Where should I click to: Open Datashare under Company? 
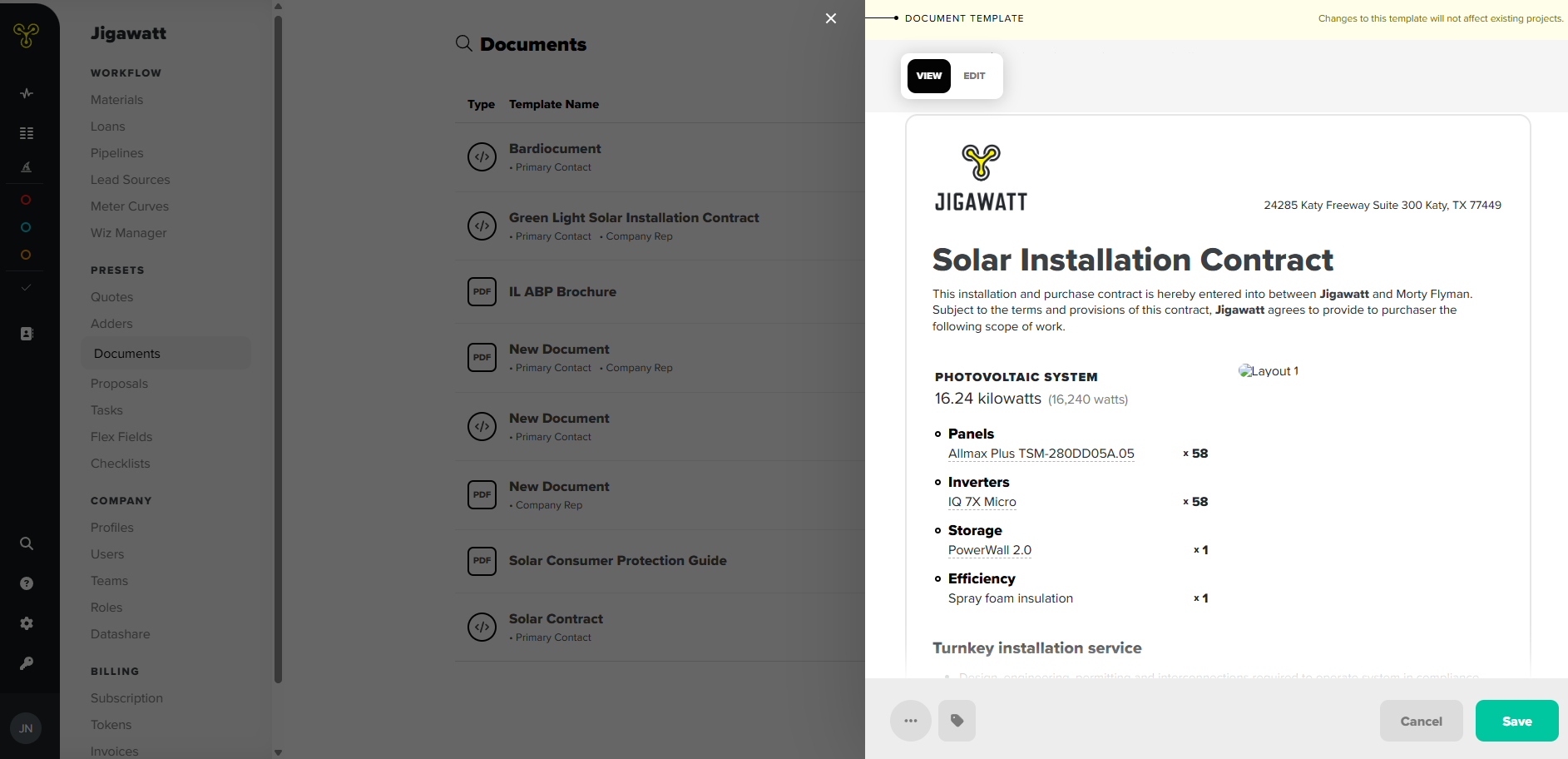point(121,634)
